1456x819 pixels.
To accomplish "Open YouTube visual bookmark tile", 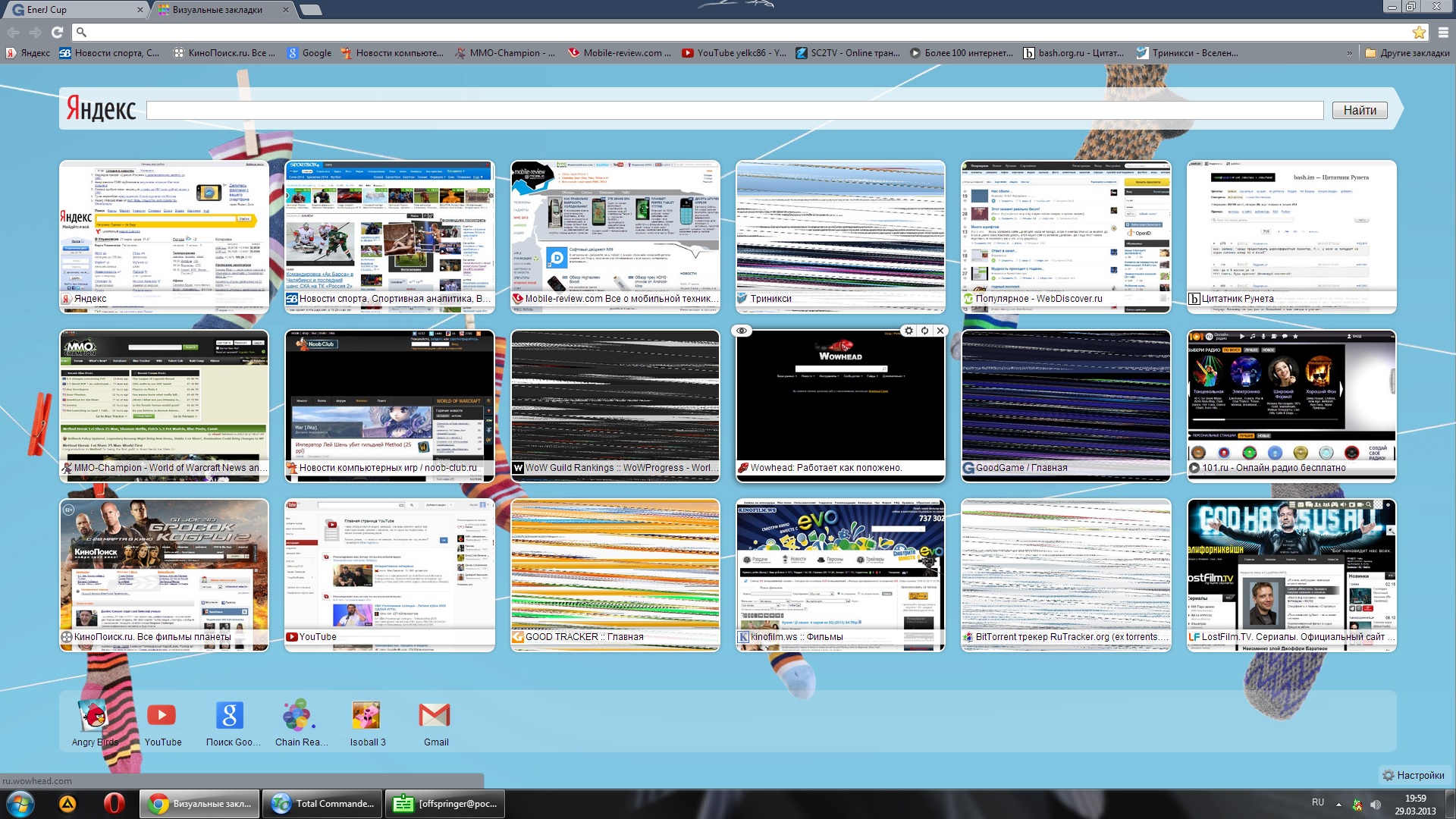I will coord(390,575).
